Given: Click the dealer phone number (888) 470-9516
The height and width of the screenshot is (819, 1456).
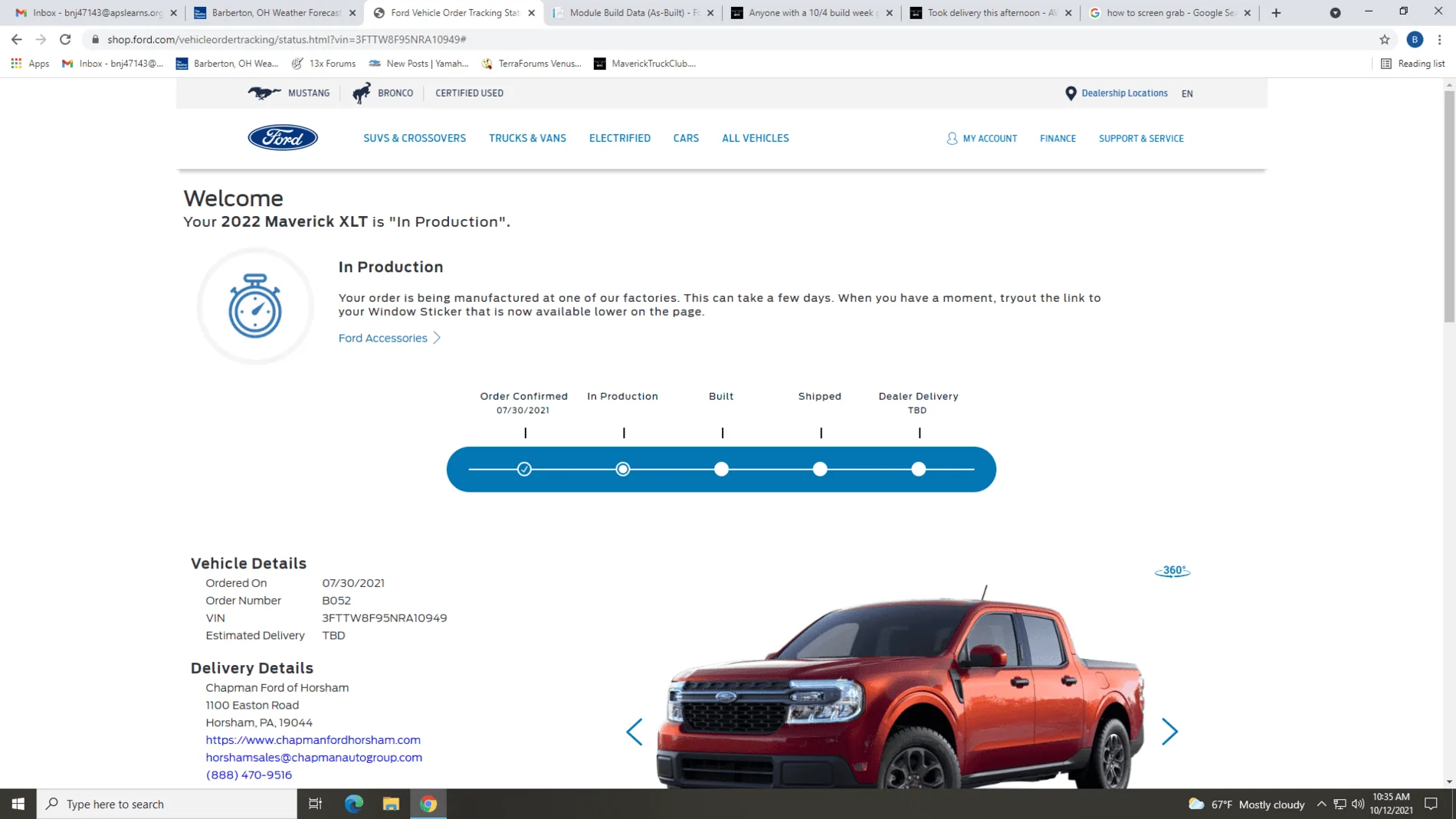Looking at the screenshot, I should (248, 775).
